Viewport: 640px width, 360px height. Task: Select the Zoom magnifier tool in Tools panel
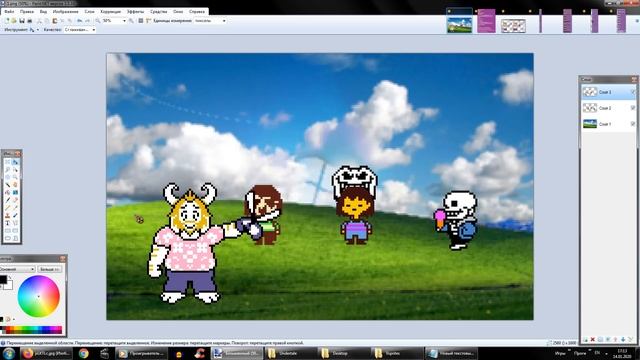click(15, 177)
